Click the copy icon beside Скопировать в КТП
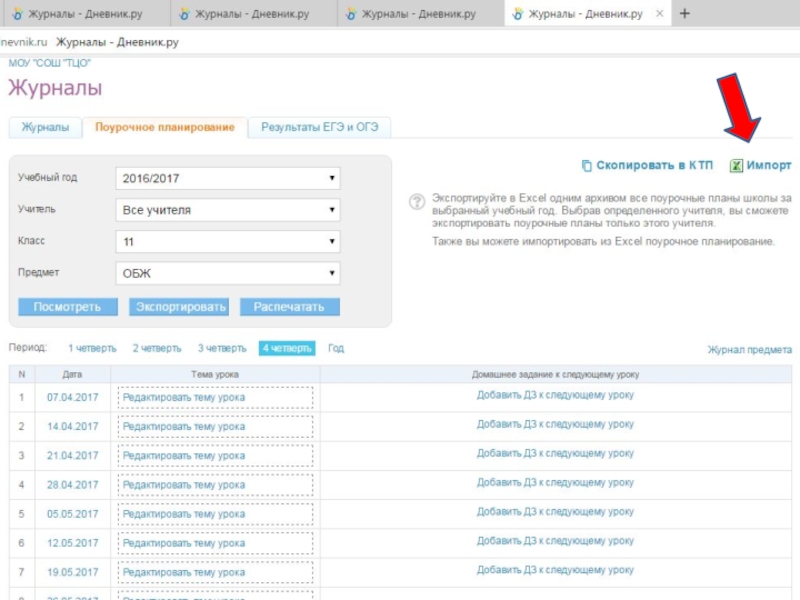This screenshot has height=600, width=800. click(586, 166)
